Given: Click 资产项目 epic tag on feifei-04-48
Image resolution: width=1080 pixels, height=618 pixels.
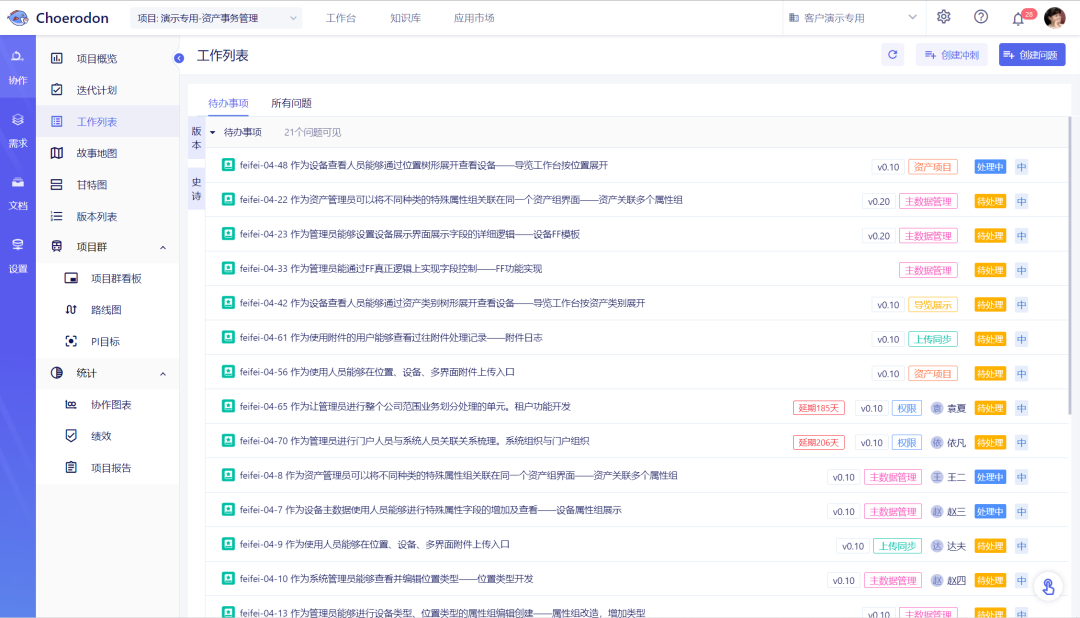Looking at the screenshot, I should [933, 167].
